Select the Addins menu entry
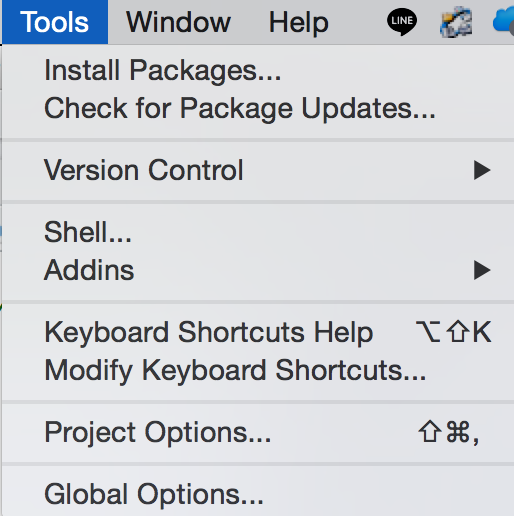Screen dimensions: 514x516 tap(258, 270)
